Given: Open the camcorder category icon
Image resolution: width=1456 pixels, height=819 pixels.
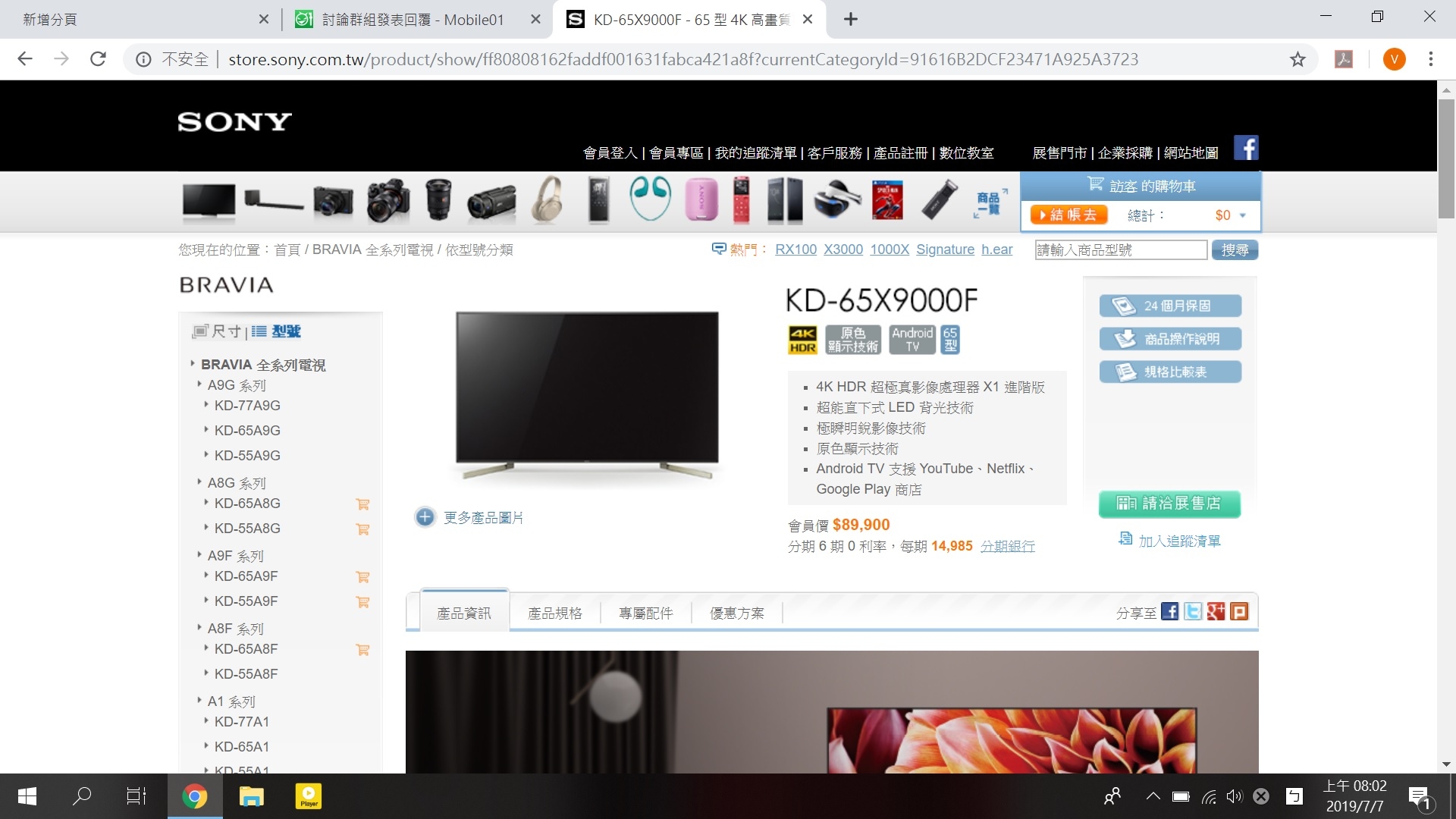Looking at the screenshot, I should (491, 202).
